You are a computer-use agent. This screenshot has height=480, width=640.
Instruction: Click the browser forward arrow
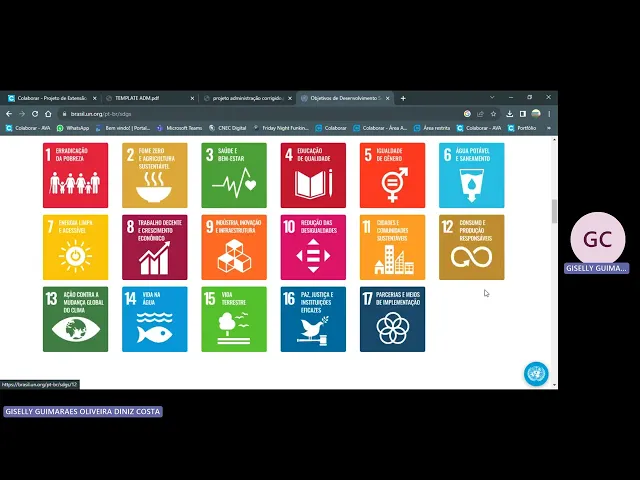coord(22,114)
